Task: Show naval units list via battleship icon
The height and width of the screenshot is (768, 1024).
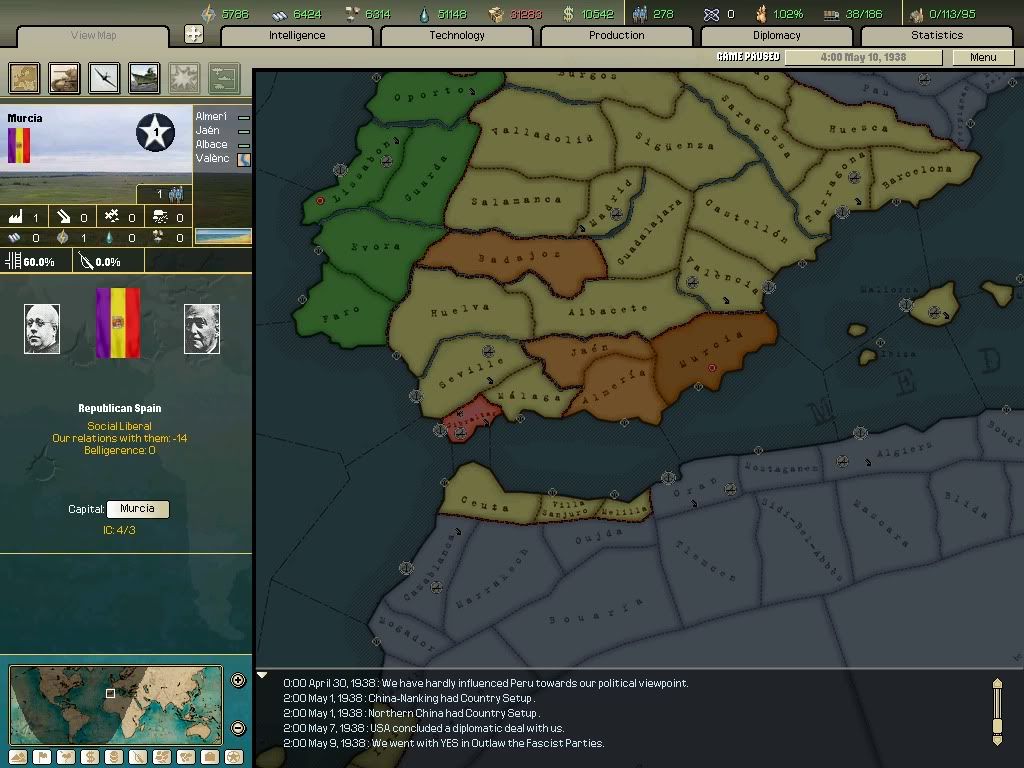Action: pos(144,78)
